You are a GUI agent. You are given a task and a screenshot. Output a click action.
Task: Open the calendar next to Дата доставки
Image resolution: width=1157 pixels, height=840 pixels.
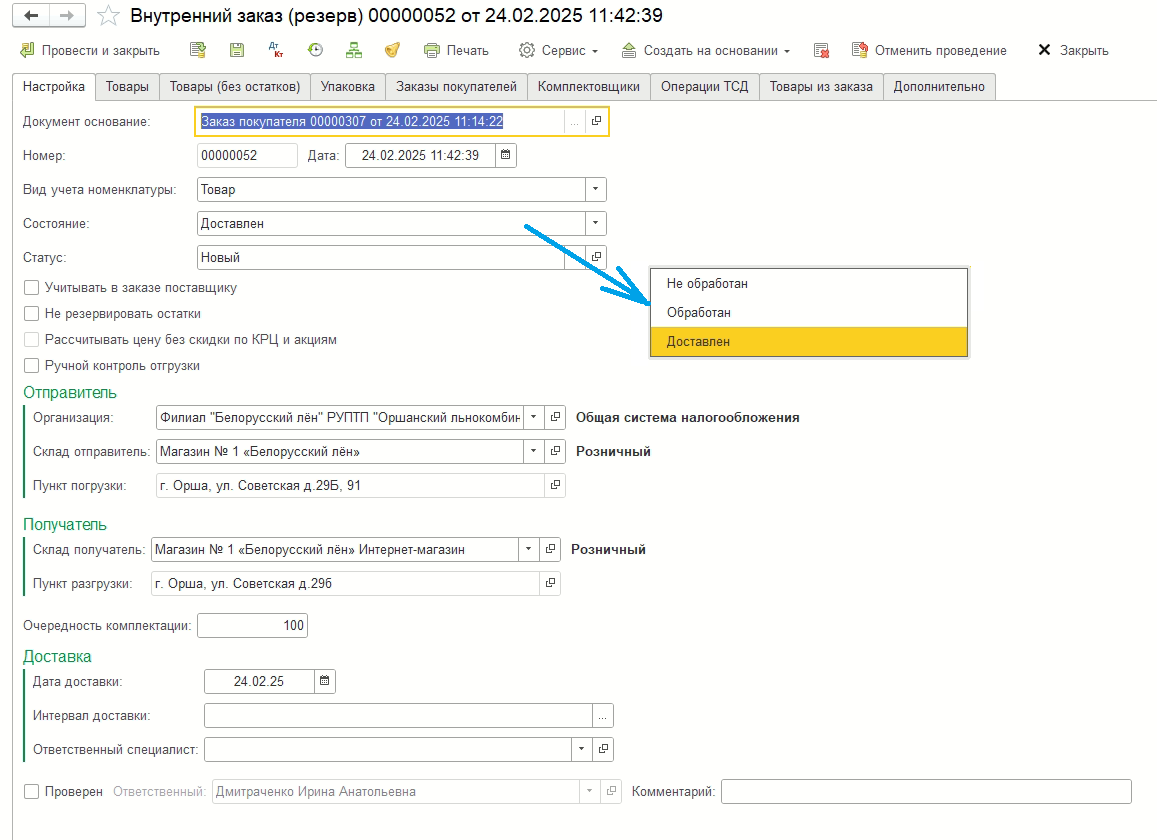click(324, 681)
